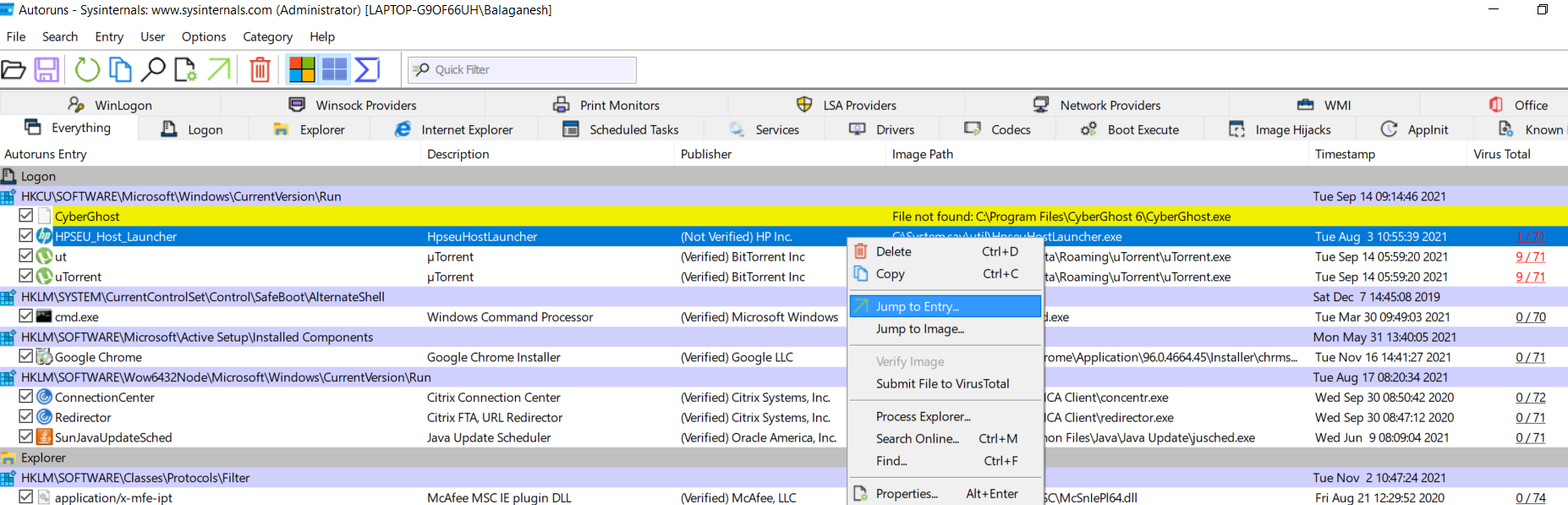The image size is (1568, 505).
Task: Open 0 / 74 VirusTotal link for application/x-mfe-ipt
Action: 1530,497
